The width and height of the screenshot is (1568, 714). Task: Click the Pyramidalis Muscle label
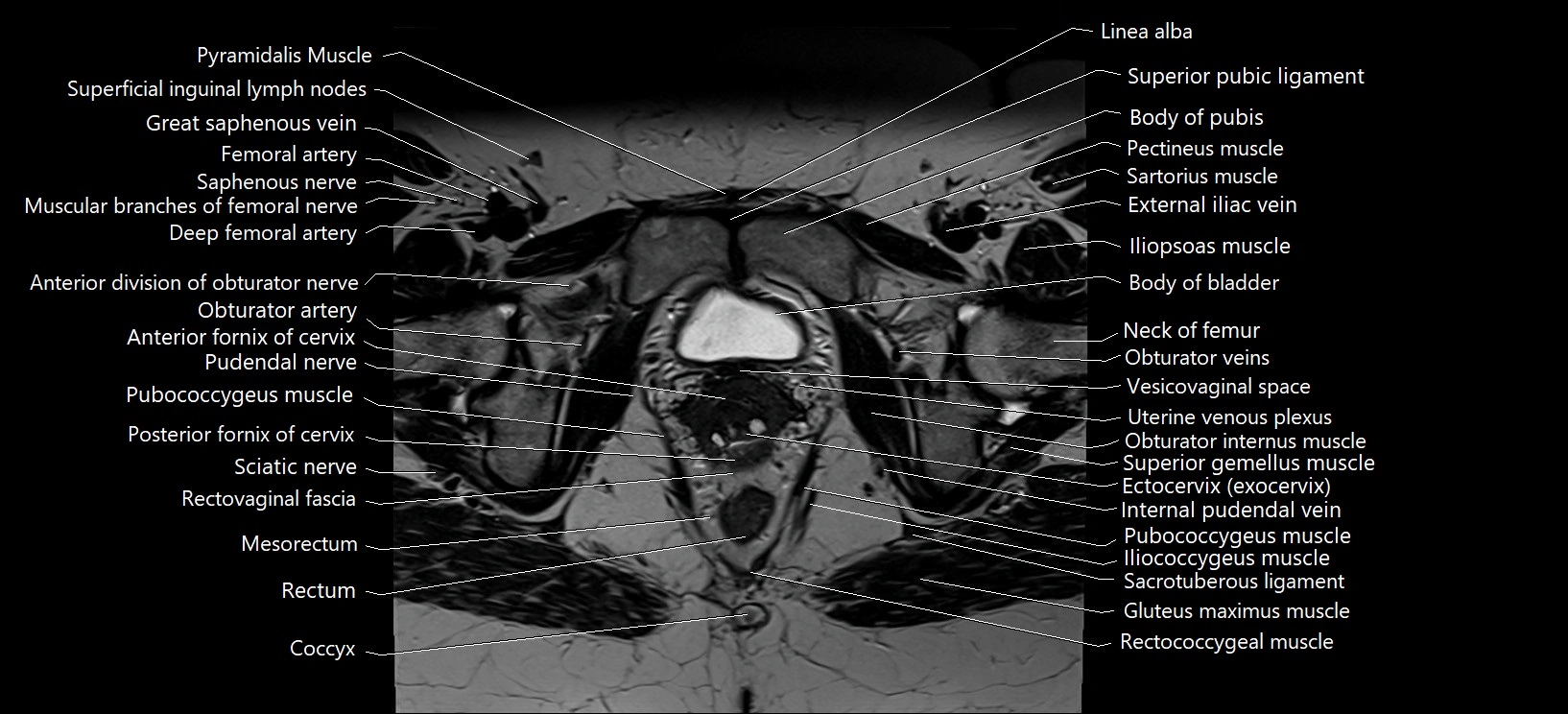pos(284,56)
